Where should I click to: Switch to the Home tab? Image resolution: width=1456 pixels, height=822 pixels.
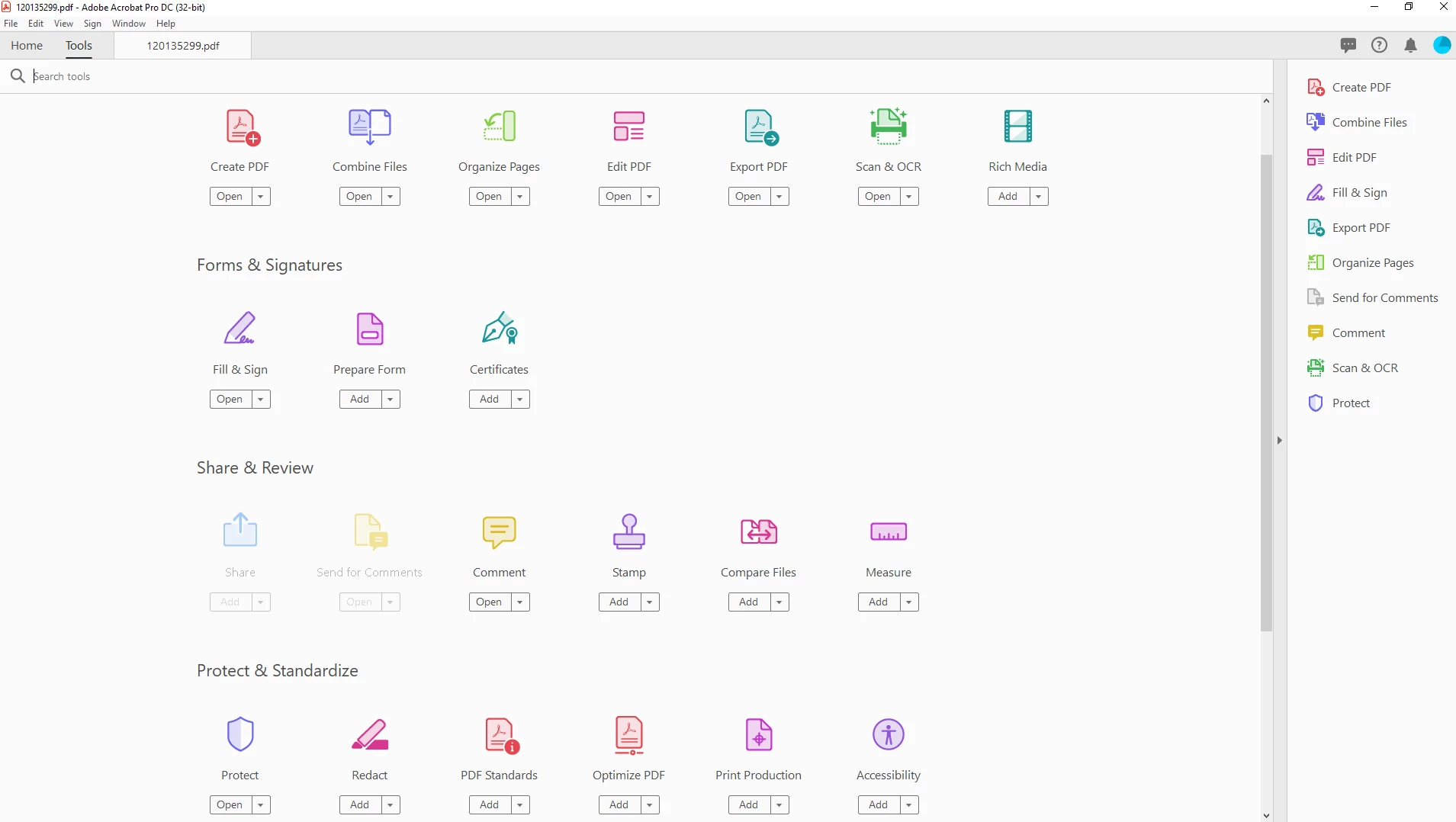coord(27,45)
